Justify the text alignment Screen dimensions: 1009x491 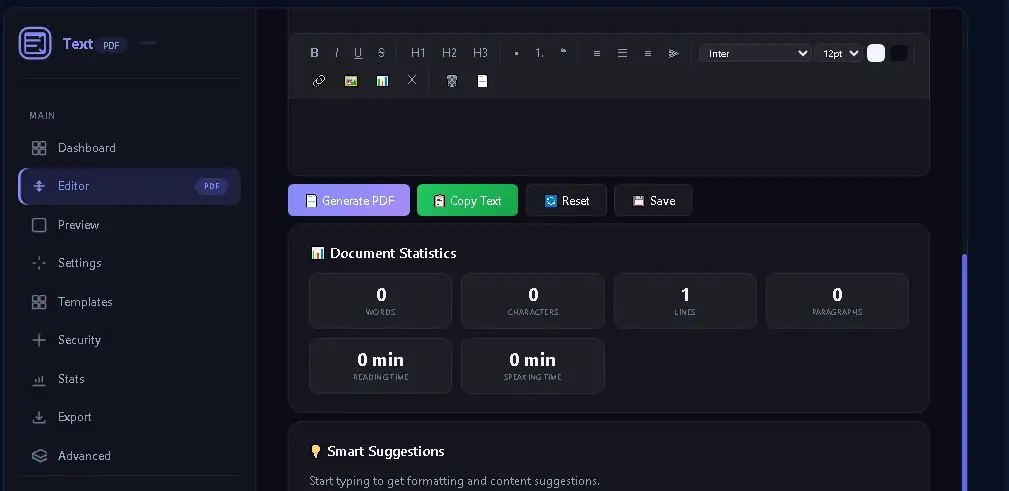[x=674, y=53]
